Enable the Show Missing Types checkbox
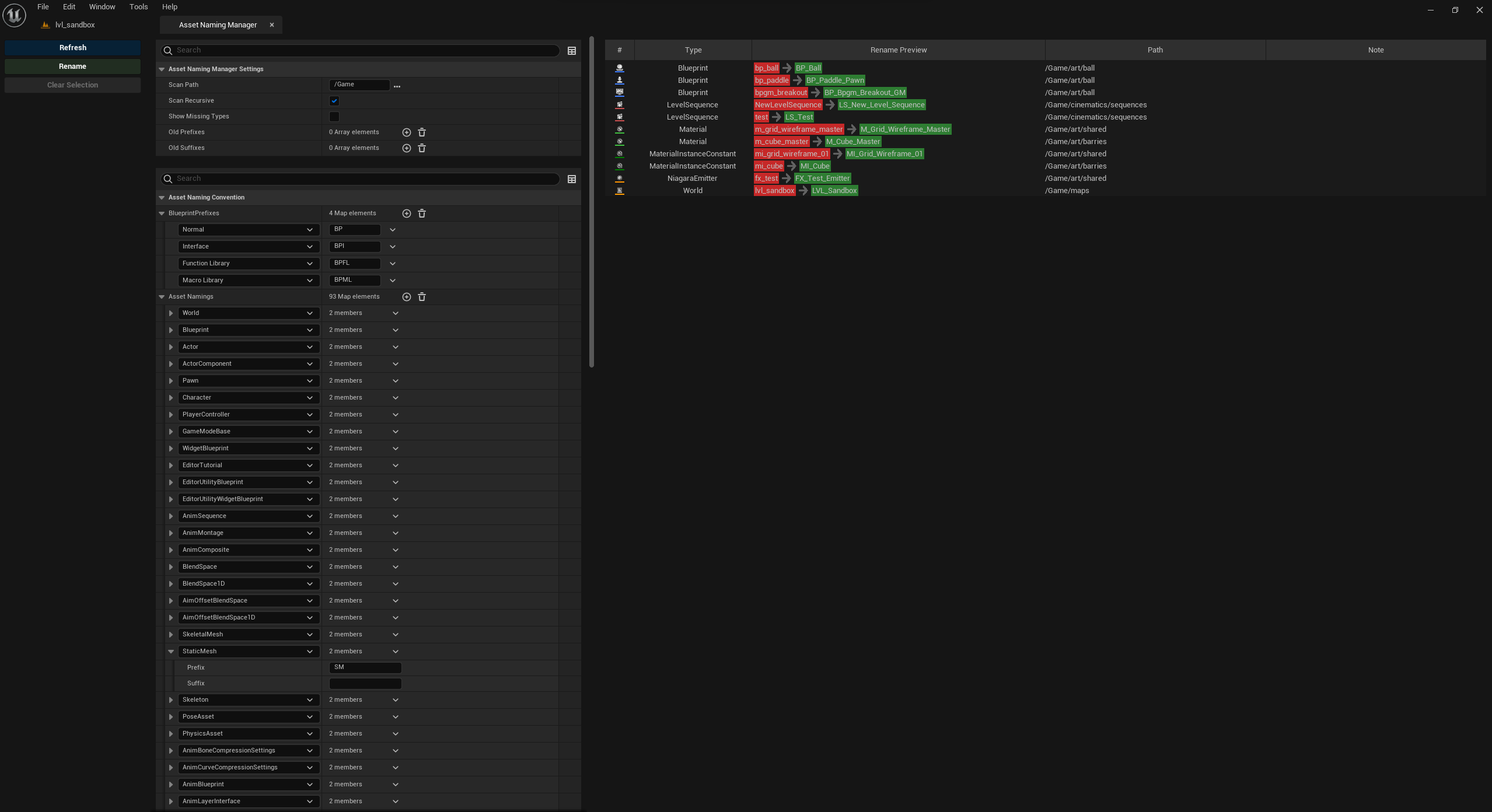 [x=334, y=117]
